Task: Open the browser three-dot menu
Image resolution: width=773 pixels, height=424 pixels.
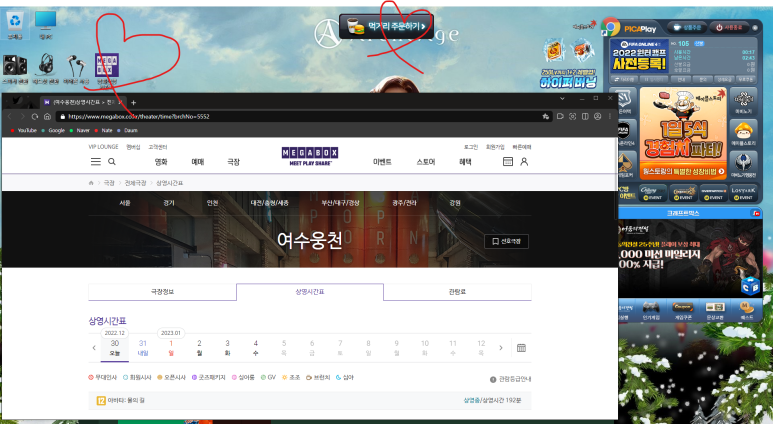Action: 610,116
